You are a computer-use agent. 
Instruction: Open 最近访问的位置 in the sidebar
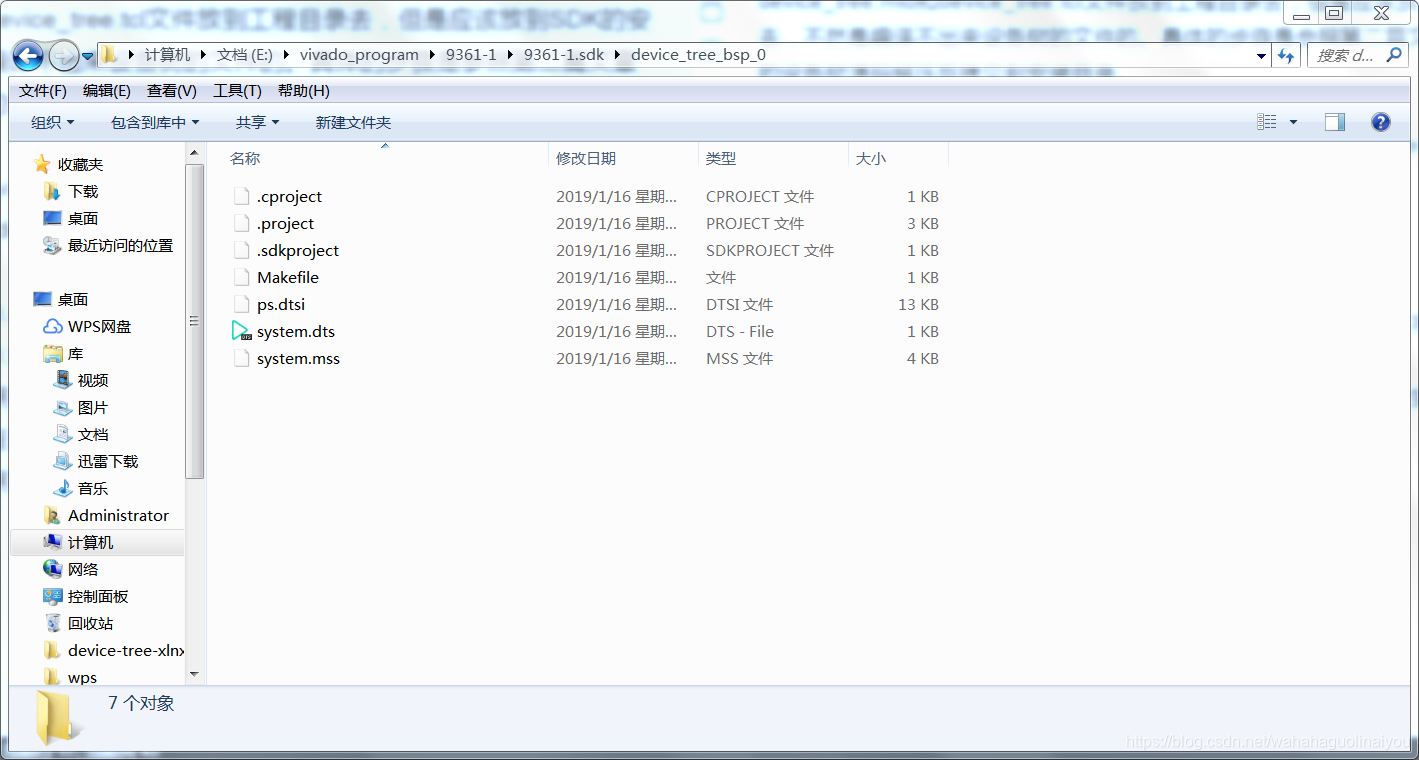click(x=120, y=245)
